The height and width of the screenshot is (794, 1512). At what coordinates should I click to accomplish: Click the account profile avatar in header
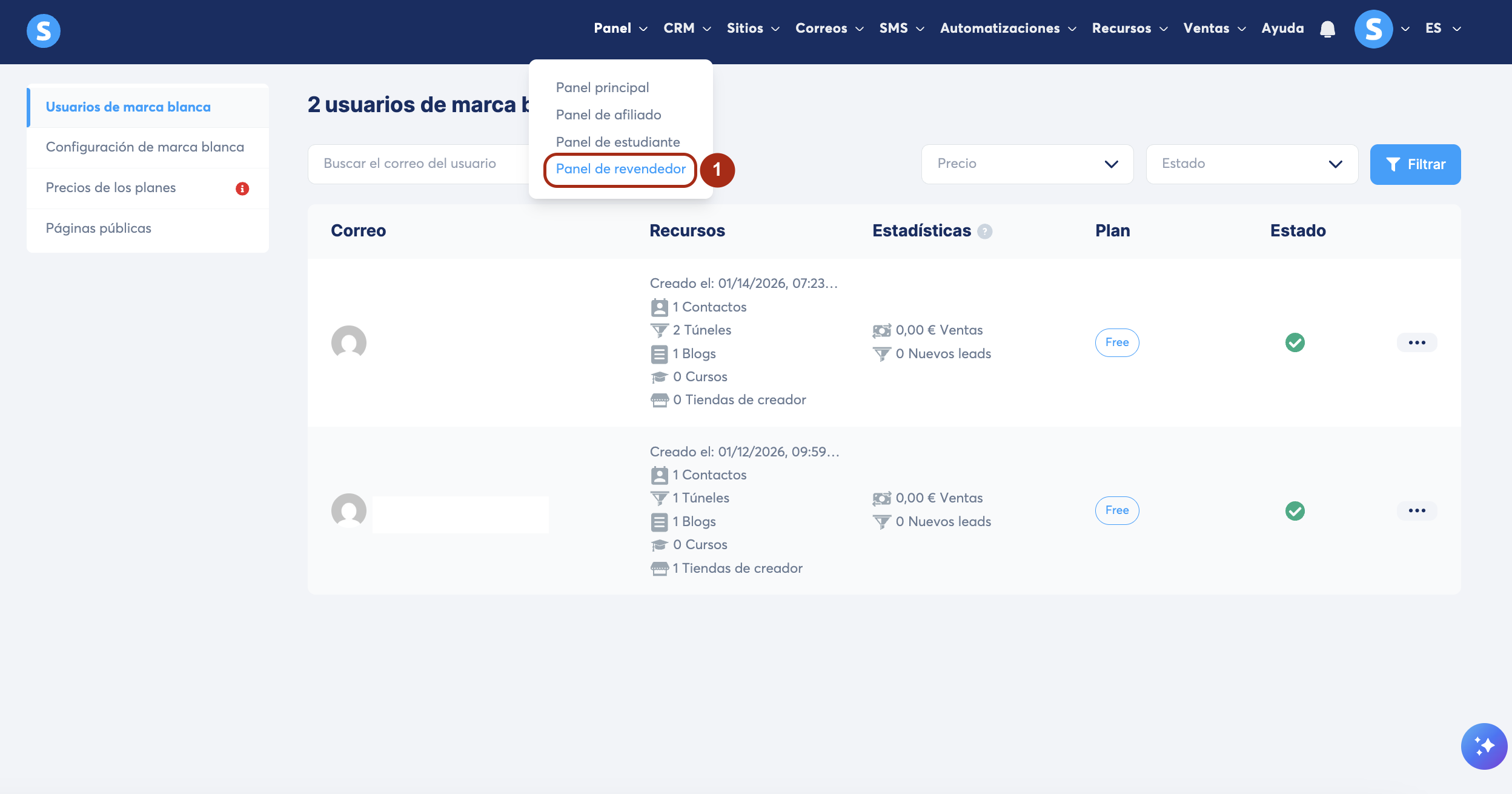[x=1373, y=28]
